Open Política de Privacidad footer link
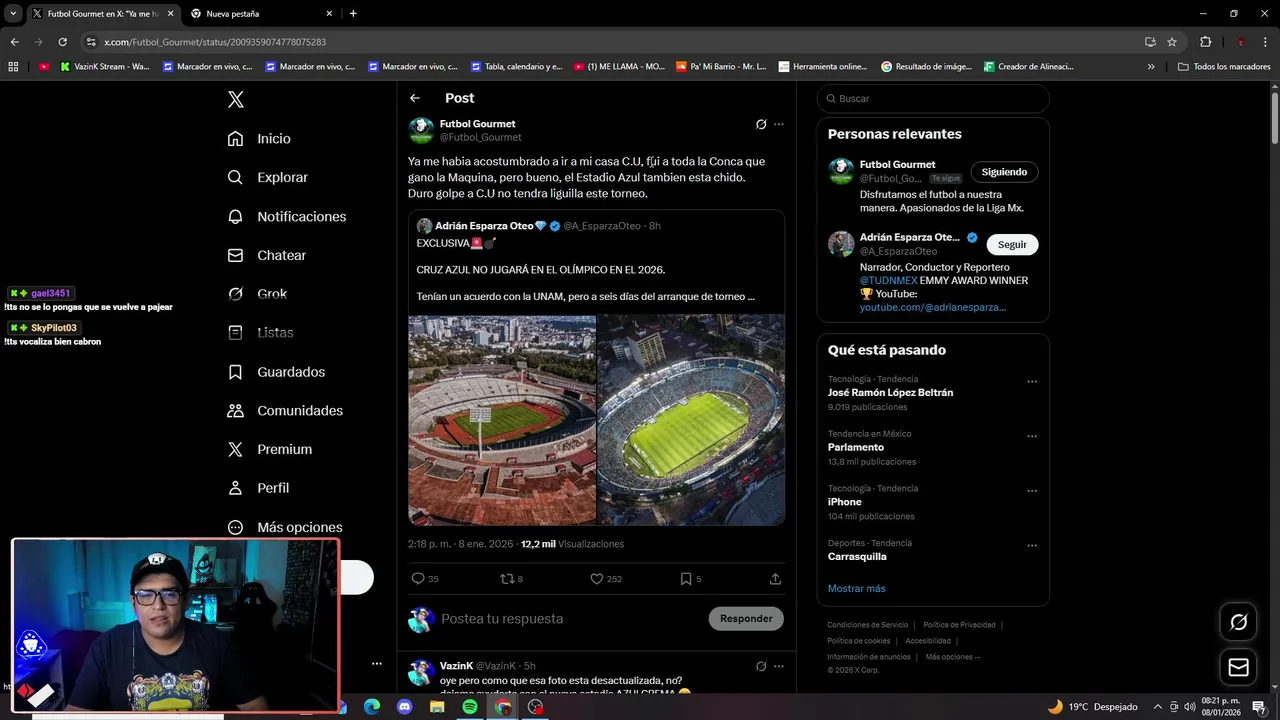The width and height of the screenshot is (1280, 720). pos(959,625)
